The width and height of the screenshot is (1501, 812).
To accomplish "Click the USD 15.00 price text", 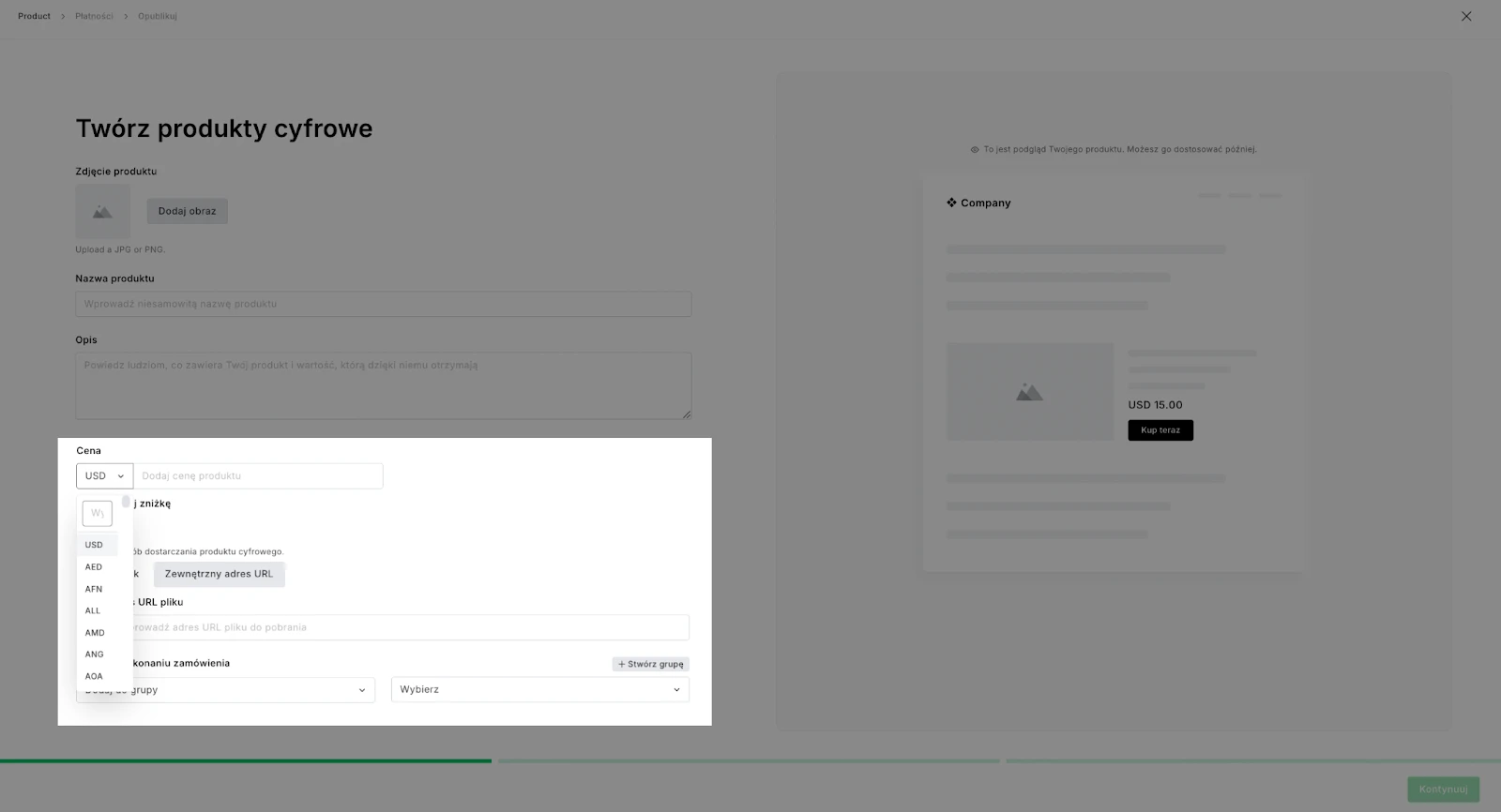I will pos(1155,405).
